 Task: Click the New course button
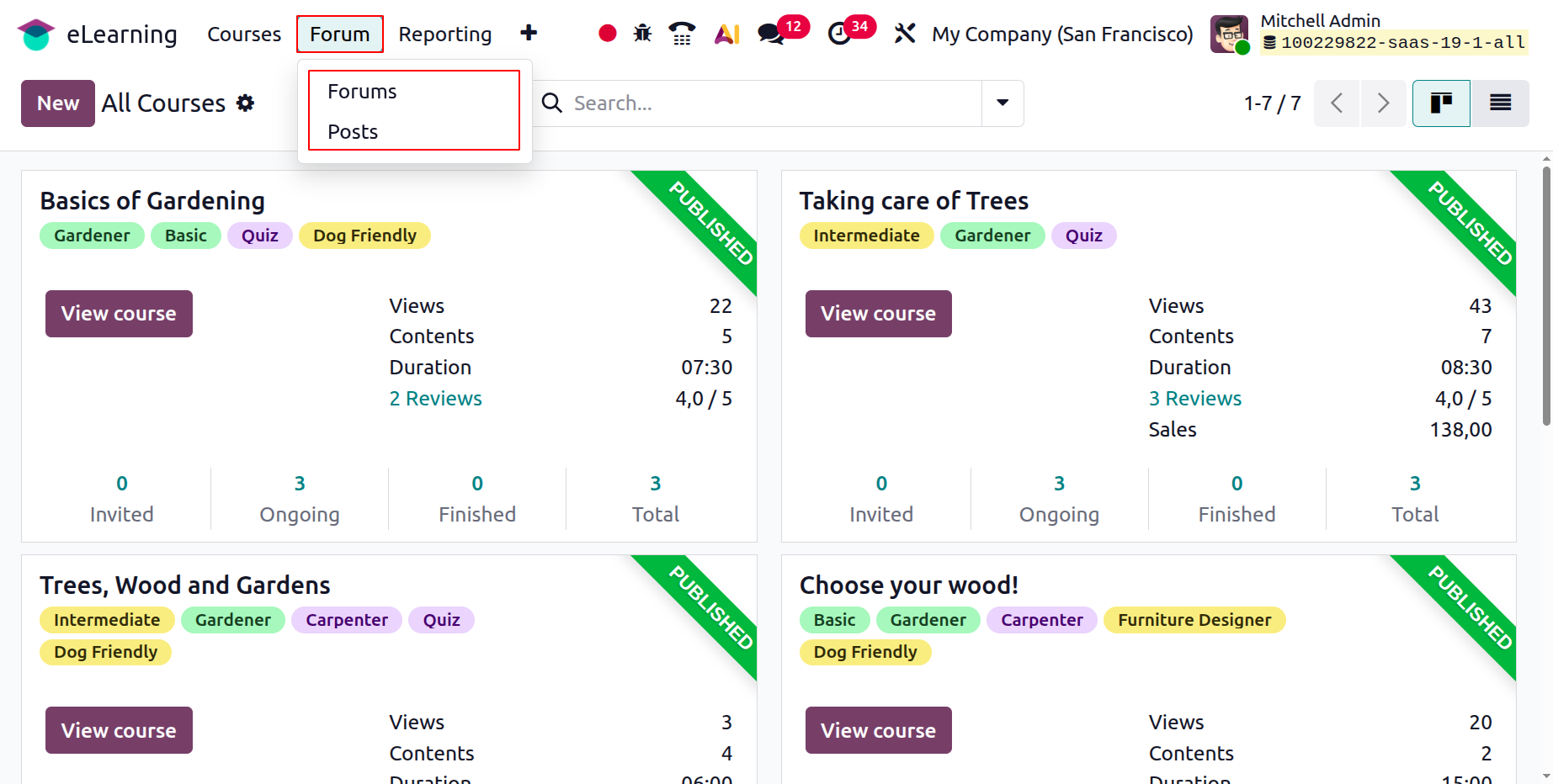[x=58, y=103]
